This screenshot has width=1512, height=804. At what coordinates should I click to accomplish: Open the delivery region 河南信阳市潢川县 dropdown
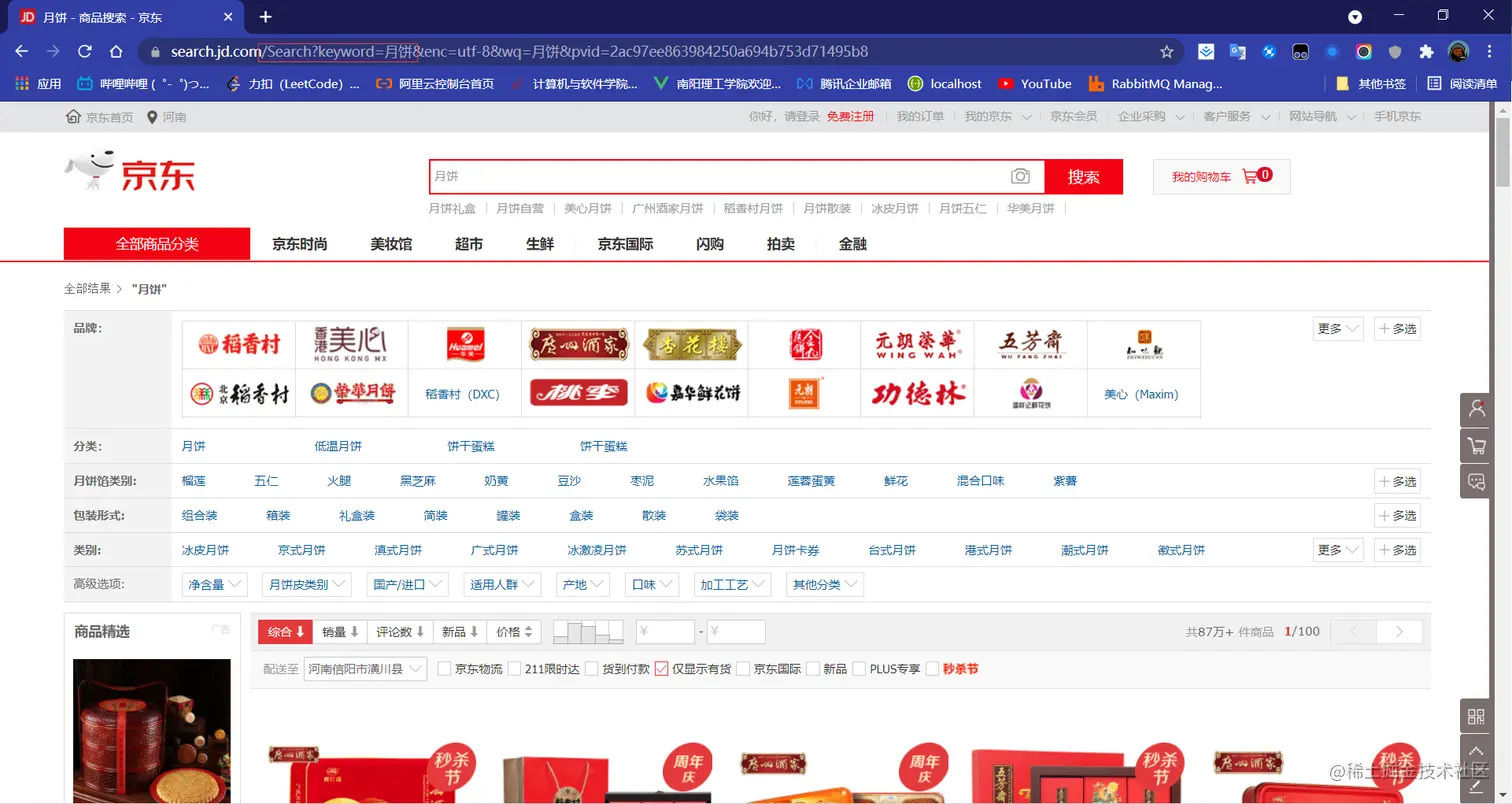(366, 669)
